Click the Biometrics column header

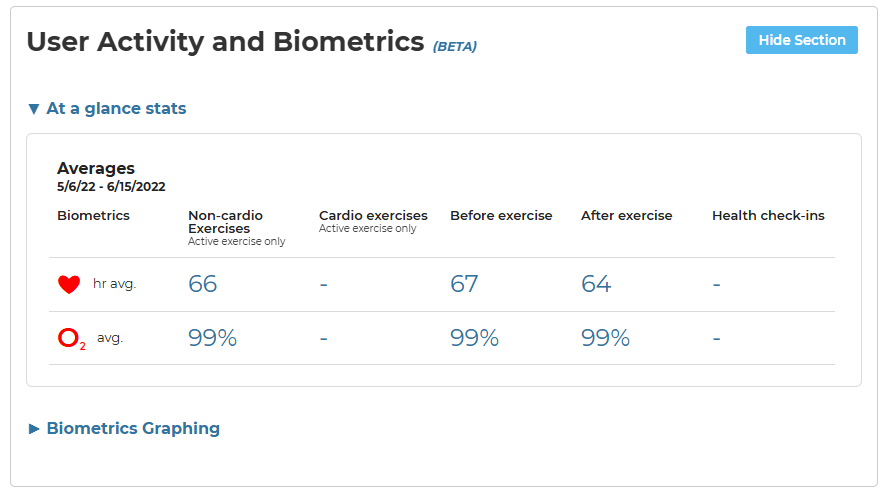tap(93, 215)
